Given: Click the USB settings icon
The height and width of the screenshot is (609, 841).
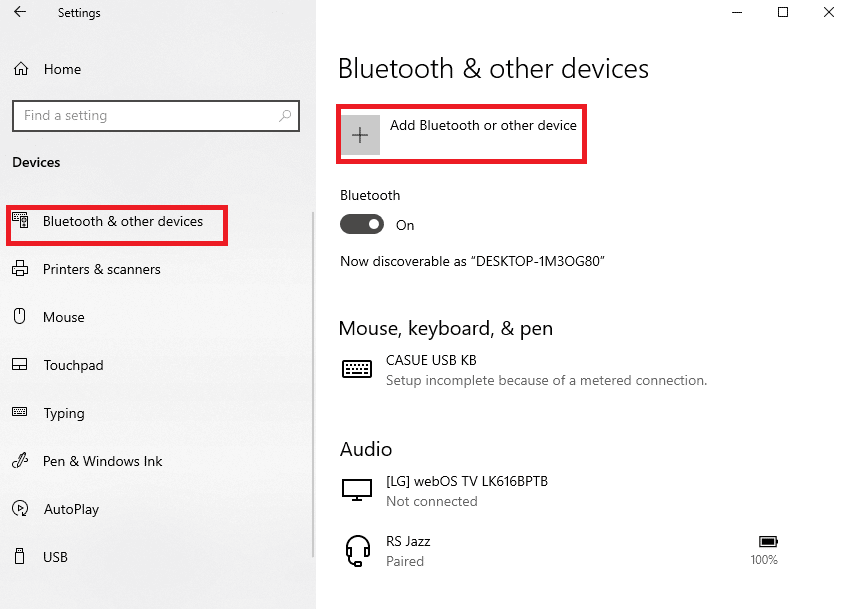Looking at the screenshot, I should coord(19,557).
